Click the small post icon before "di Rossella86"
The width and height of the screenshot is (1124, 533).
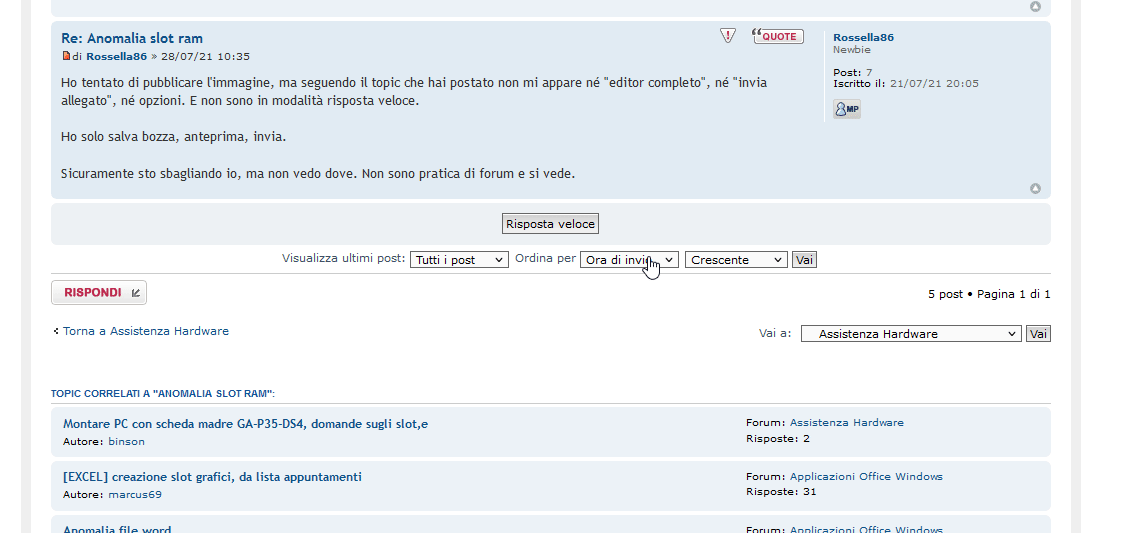(66, 56)
